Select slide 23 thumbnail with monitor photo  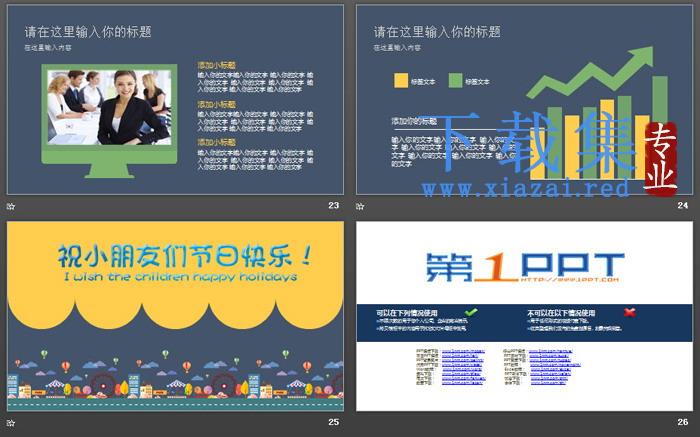tap(175, 100)
